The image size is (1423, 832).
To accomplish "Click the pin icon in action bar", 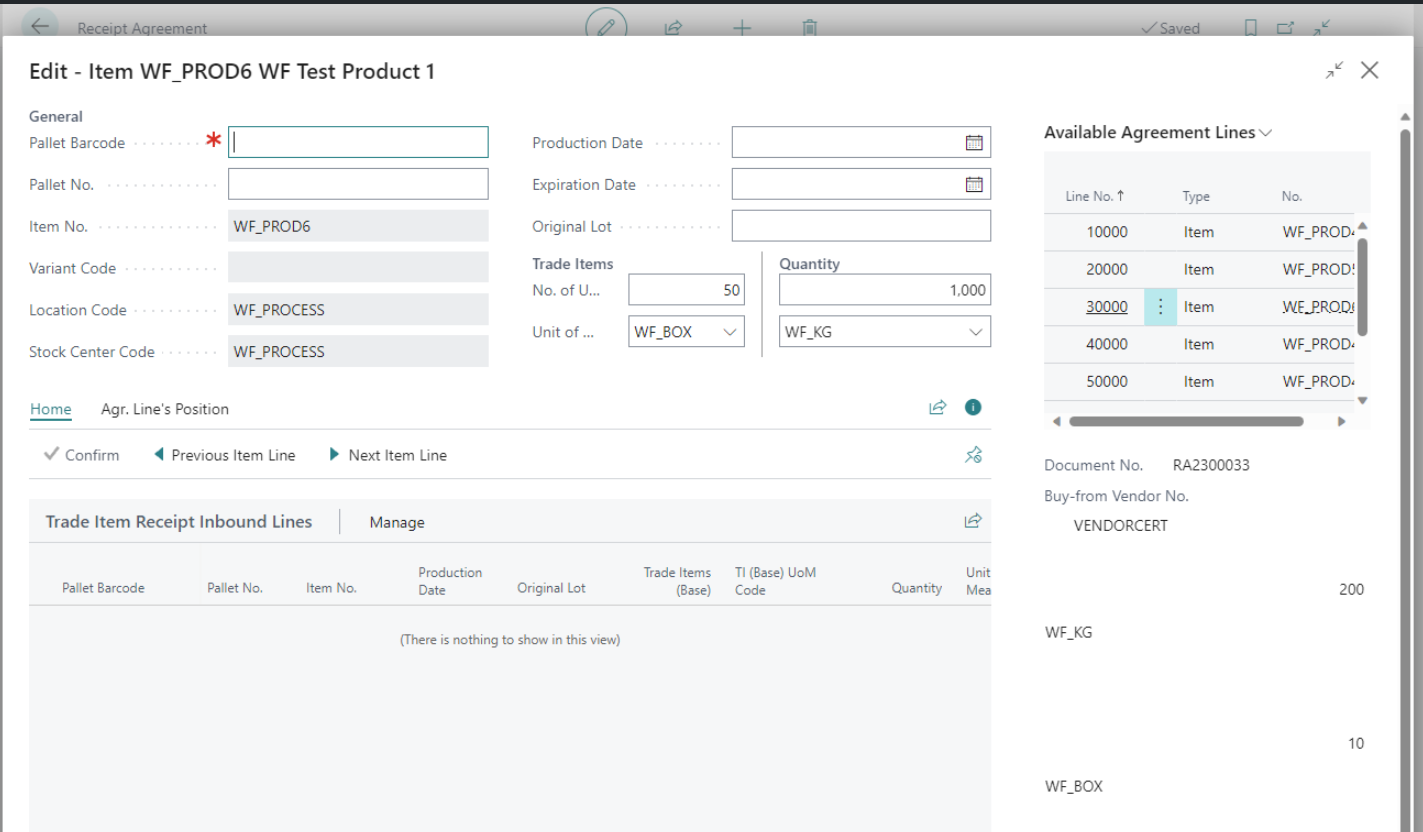I will (x=973, y=455).
